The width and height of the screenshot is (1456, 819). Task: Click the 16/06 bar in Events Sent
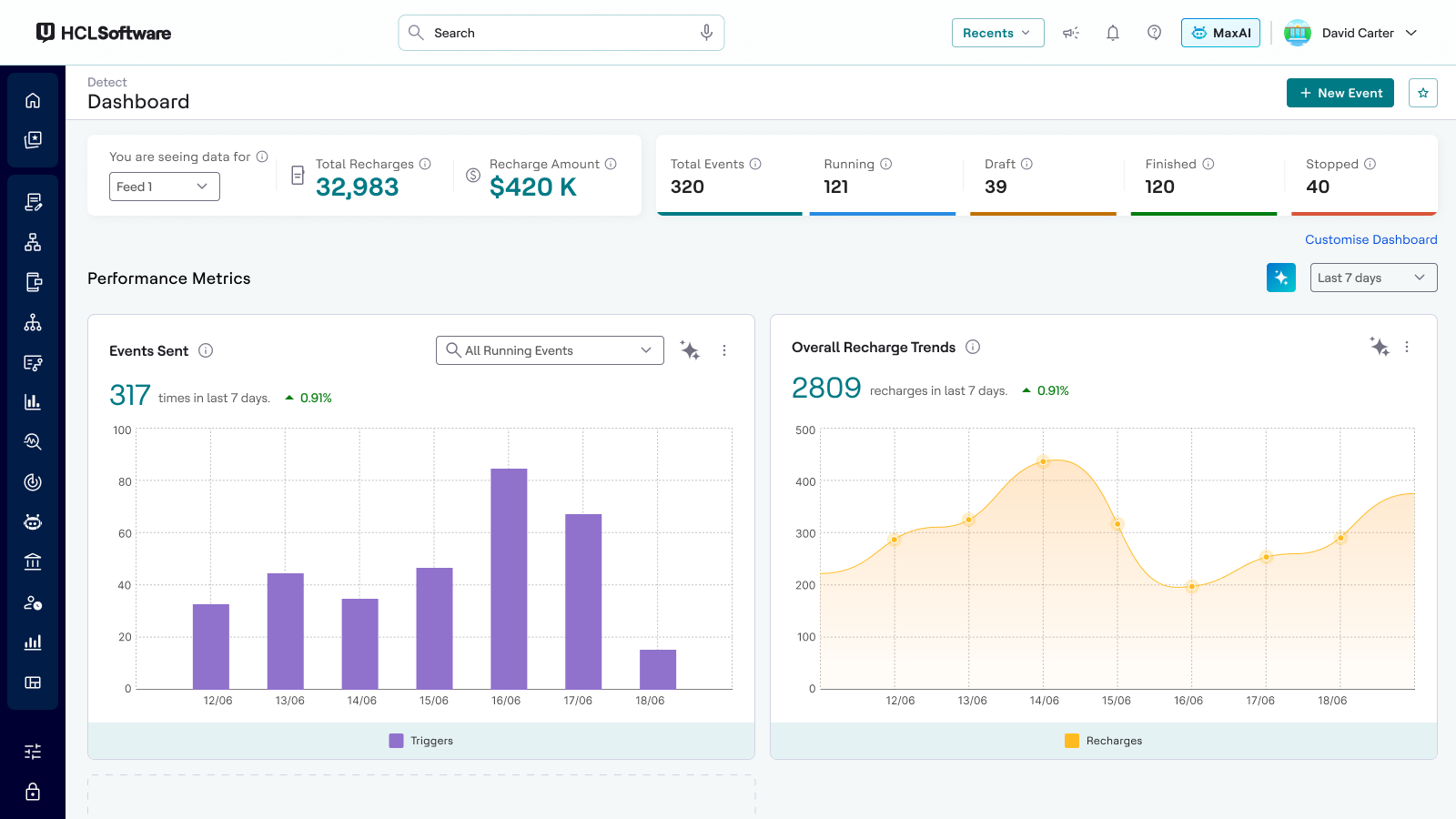point(509,579)
